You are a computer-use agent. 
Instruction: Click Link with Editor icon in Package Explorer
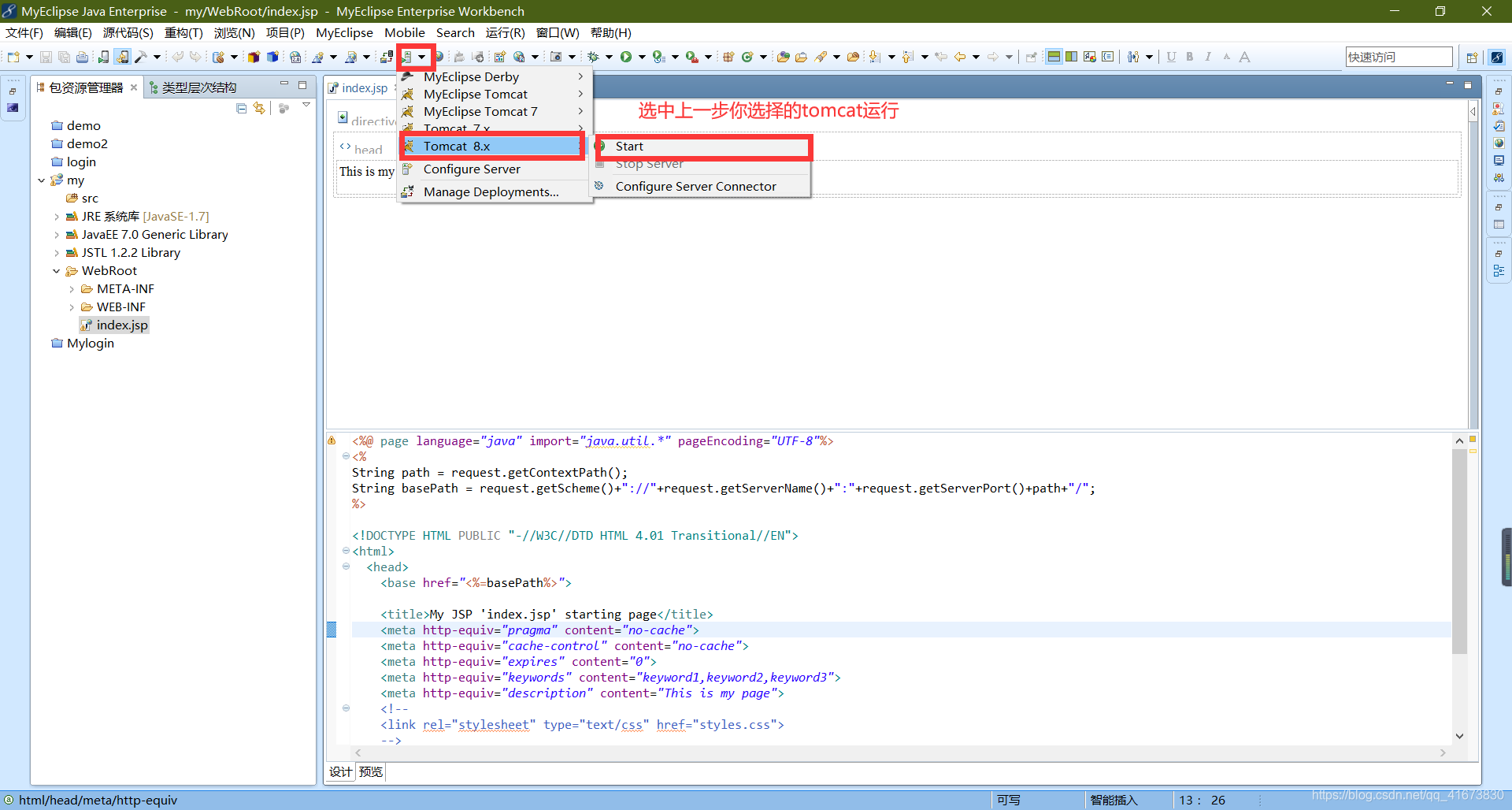click(259, 108)
